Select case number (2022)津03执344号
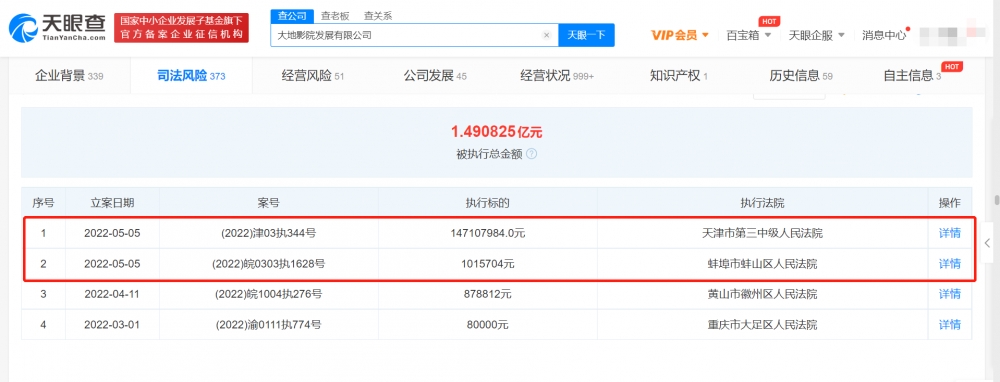This screenshot has height=382, width=1000. pos(268,233)
